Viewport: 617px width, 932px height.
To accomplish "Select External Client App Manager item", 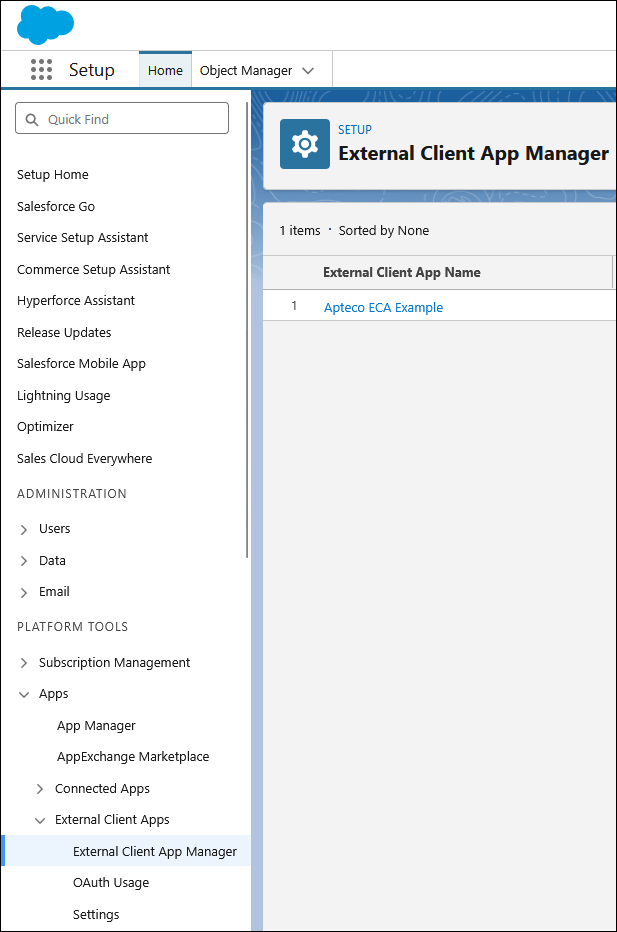I will tap(126, 851).
